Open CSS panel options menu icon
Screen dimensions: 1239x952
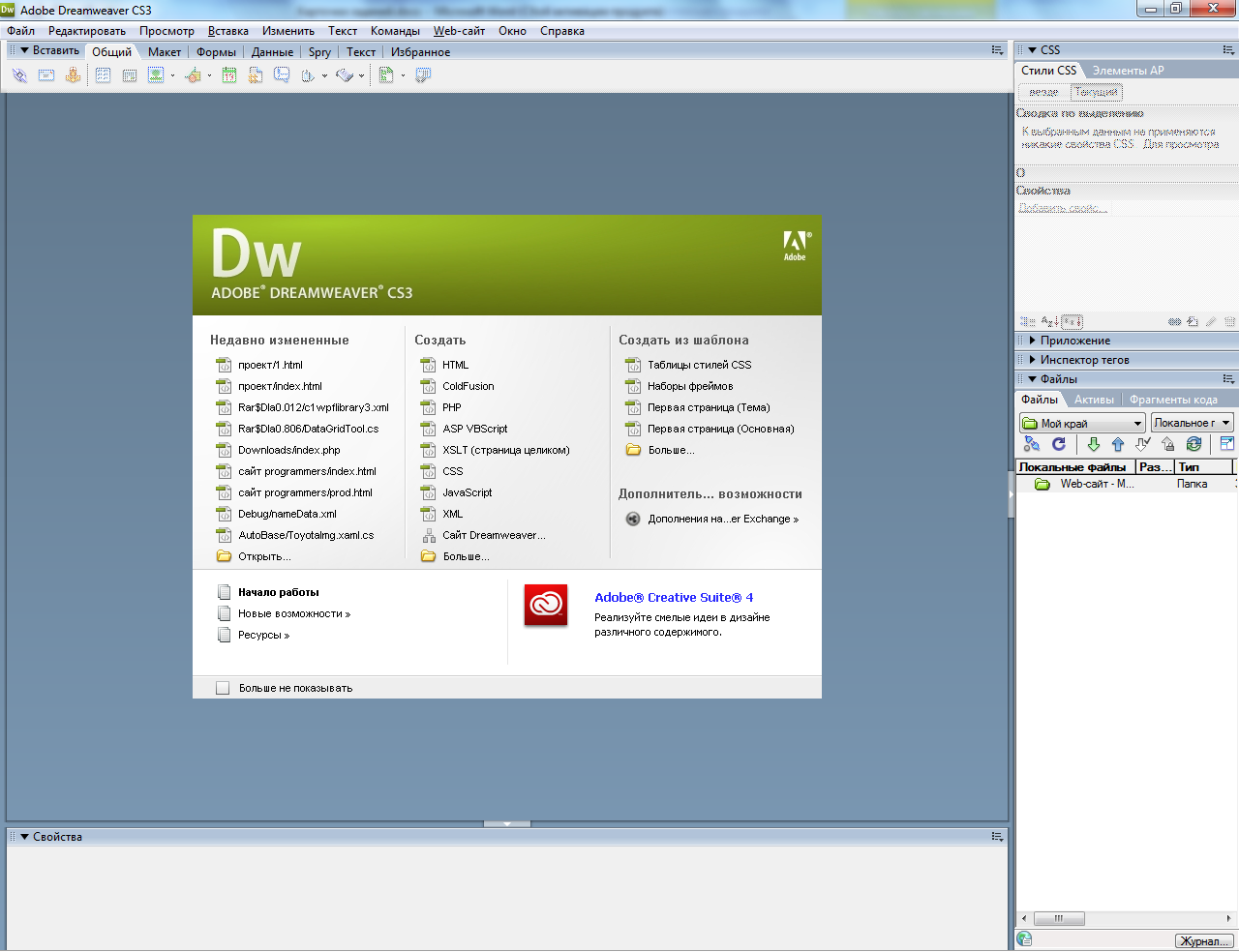(x=1228, y=50)
